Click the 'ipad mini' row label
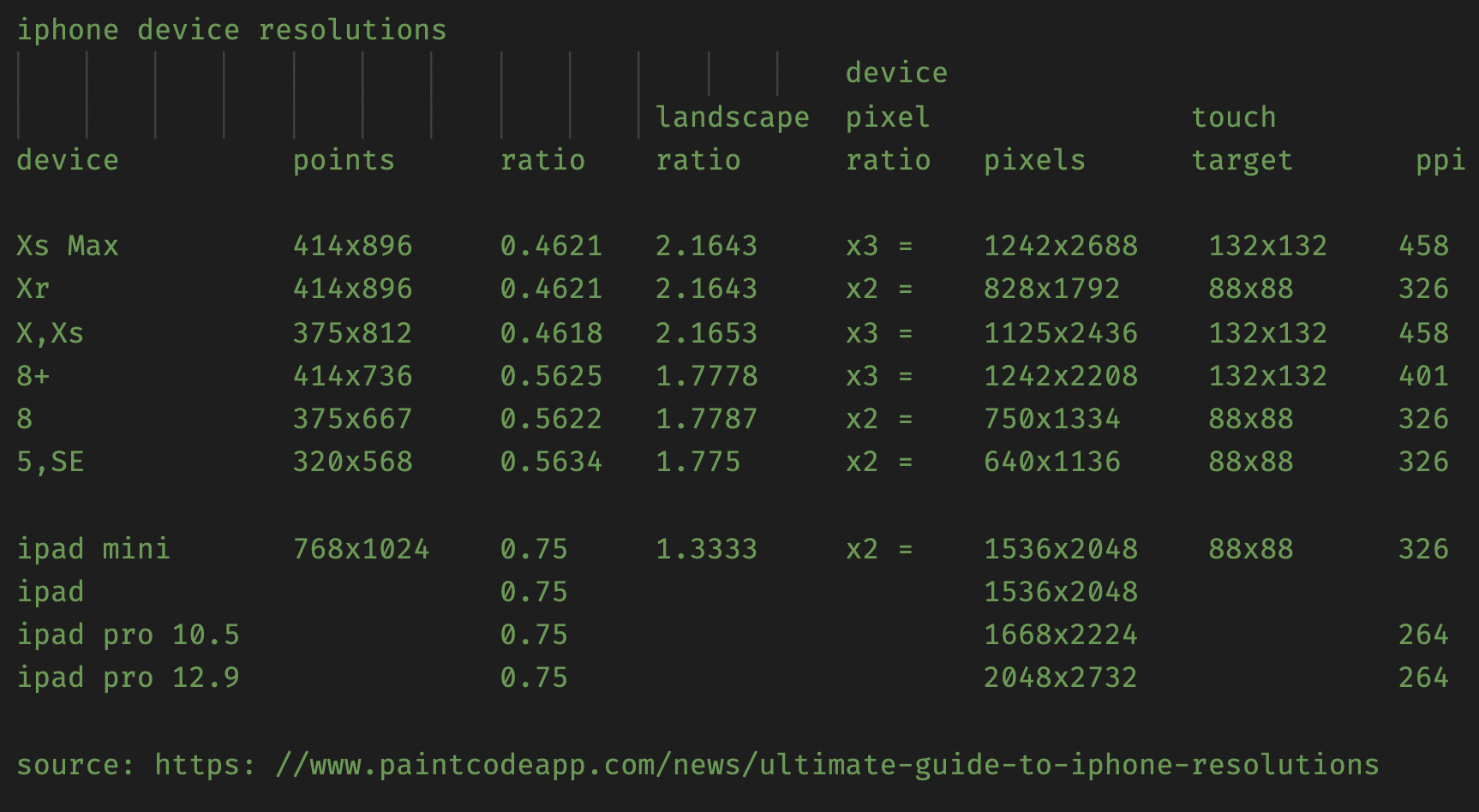 (93, 548)
